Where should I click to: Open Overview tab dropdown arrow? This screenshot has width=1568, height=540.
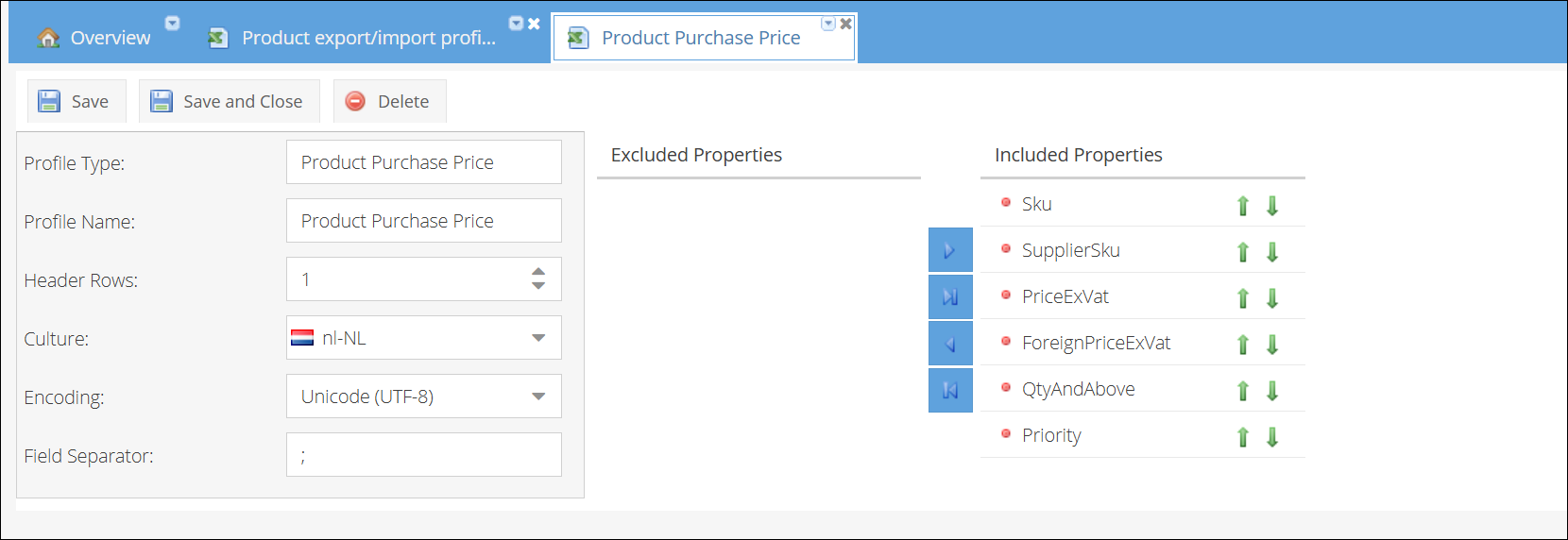(x=172, y=24)
